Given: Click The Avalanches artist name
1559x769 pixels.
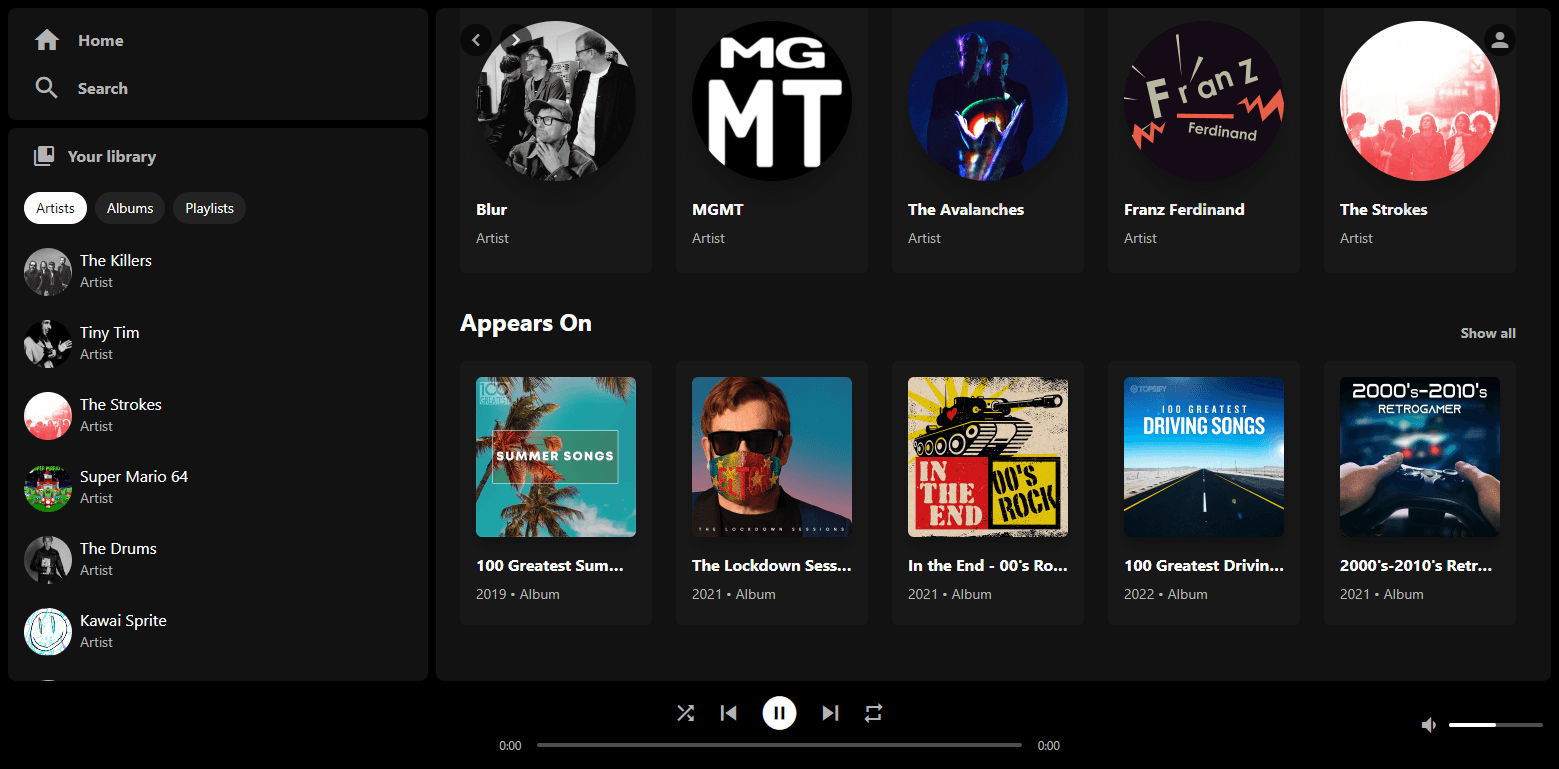Looking at the screenshot, I should pos(966,209).
